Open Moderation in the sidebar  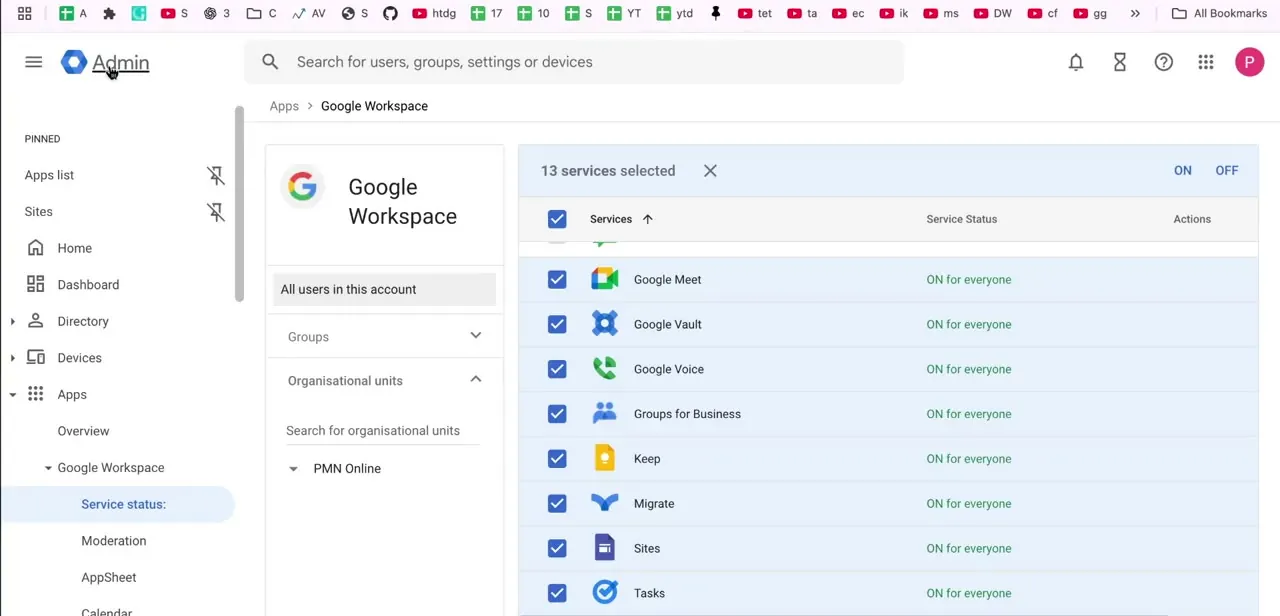(x=114, y=541)
